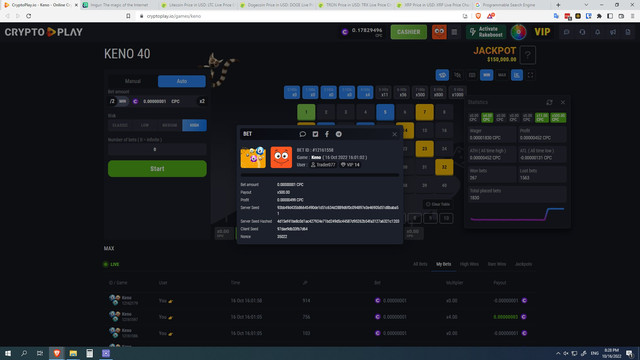Screen dimensions: 640x360
Task: Open the Brave browser taskbar icon
Action: click(57, 353)
